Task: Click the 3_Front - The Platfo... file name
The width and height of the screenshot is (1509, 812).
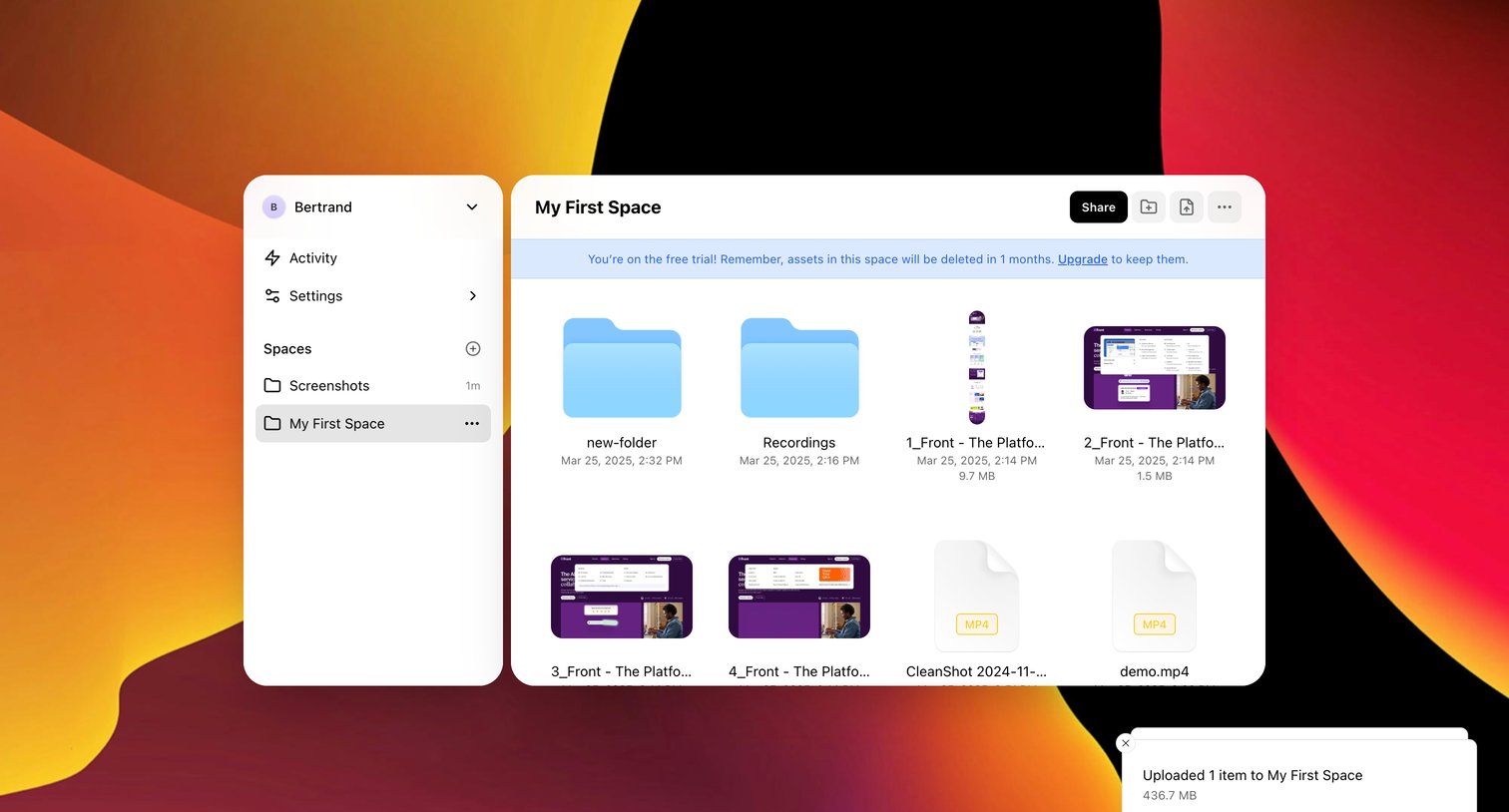Action: coord(621,672)
